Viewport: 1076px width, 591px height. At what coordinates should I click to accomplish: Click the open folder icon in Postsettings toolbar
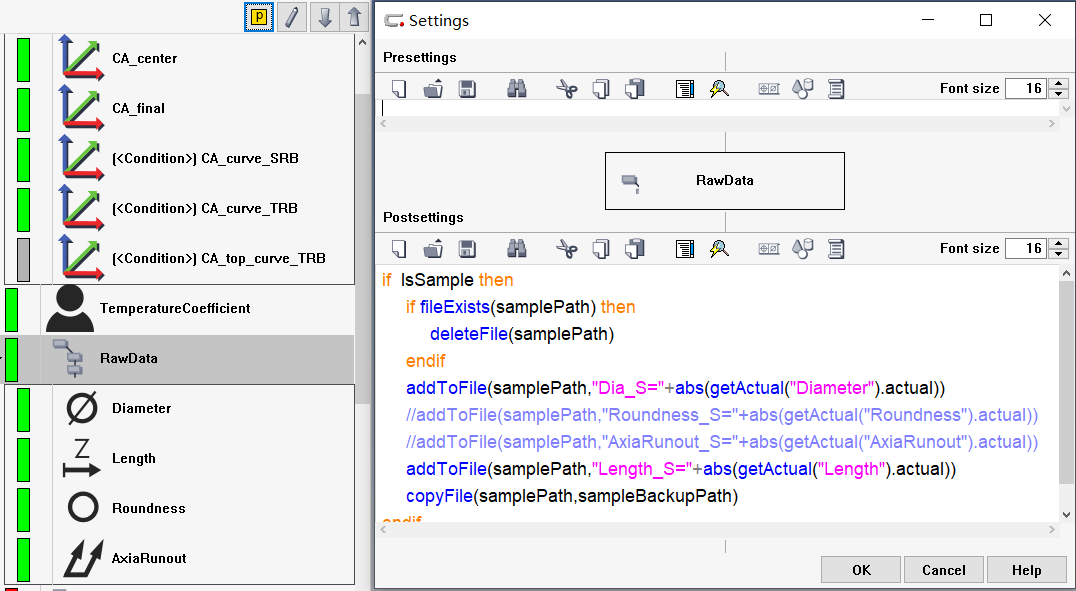(x=433, y=249)
